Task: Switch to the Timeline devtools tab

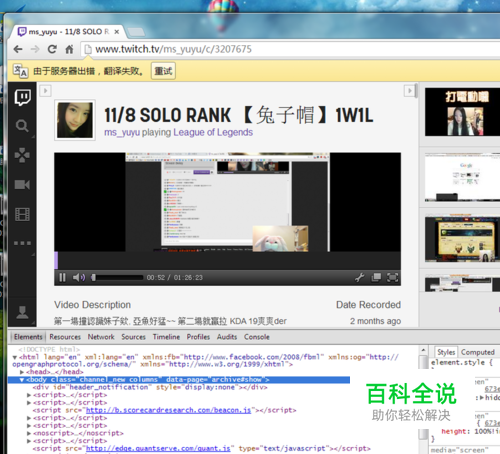Action: (166, 337)
